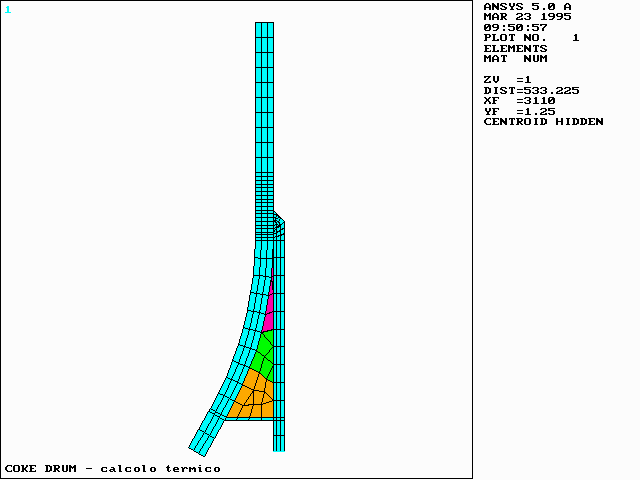Click the timestamp '09:50:57'
This screenshot has height=480, width=640.
pyautogui.click(x=515, y=28)
